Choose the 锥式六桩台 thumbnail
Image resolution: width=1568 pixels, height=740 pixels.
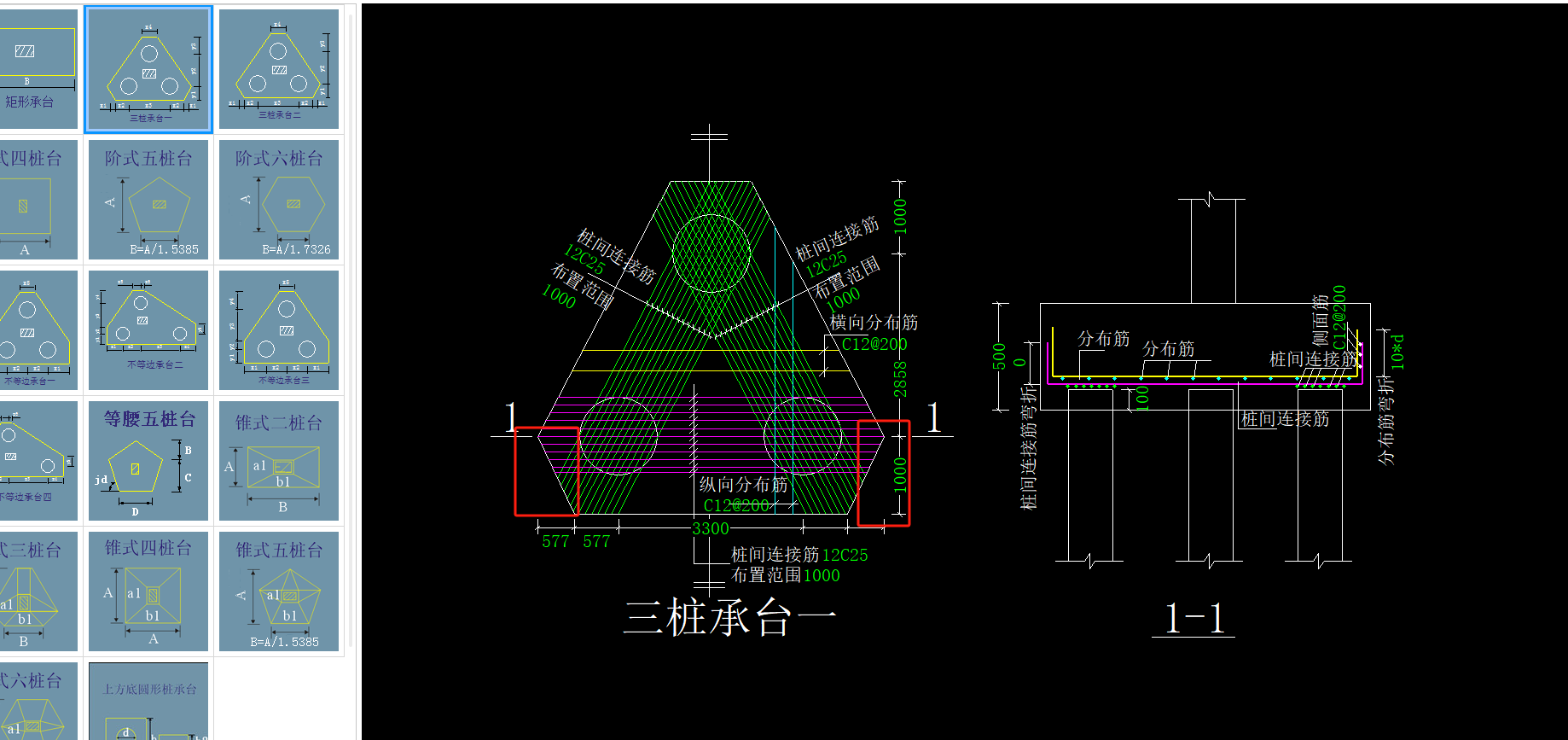click(38, 701)
